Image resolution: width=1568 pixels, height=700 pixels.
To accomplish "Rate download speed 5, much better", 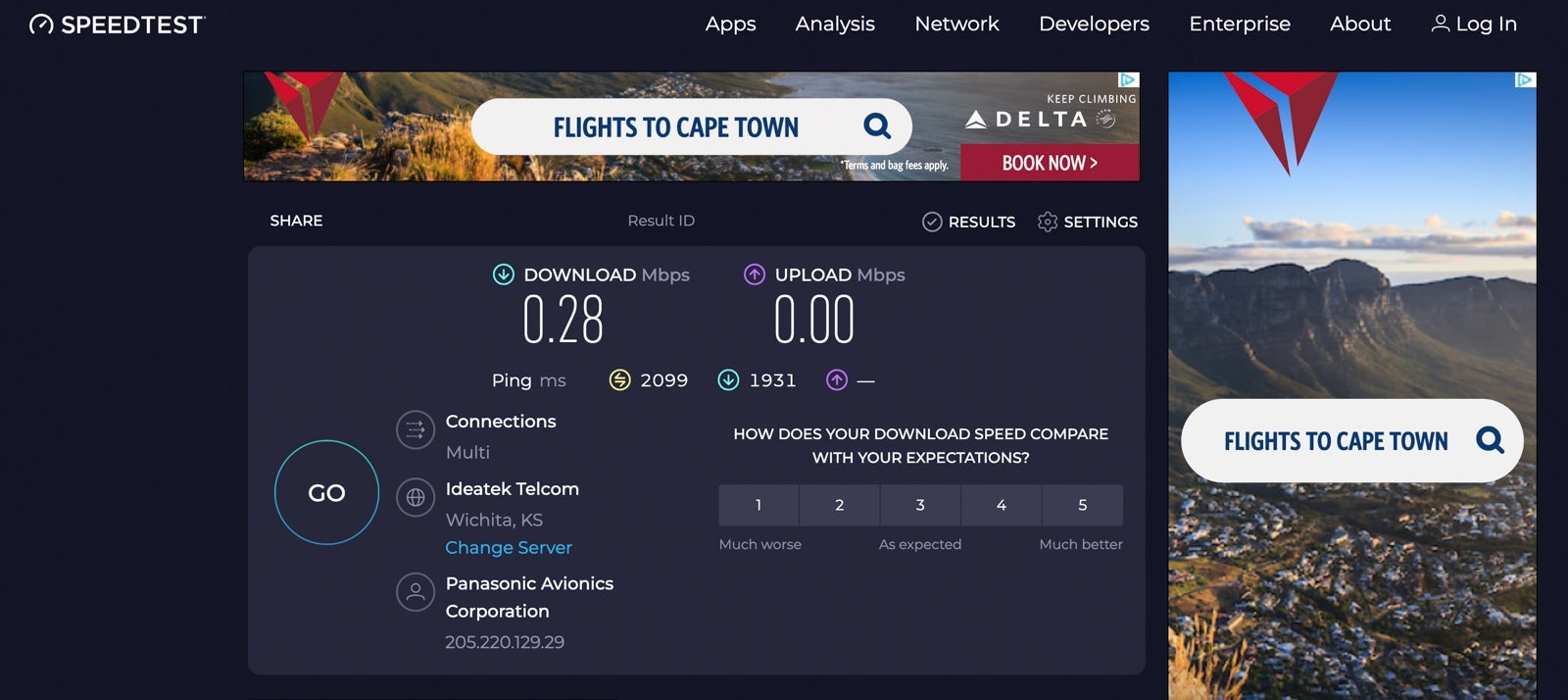I will (x=1082, y=505).
